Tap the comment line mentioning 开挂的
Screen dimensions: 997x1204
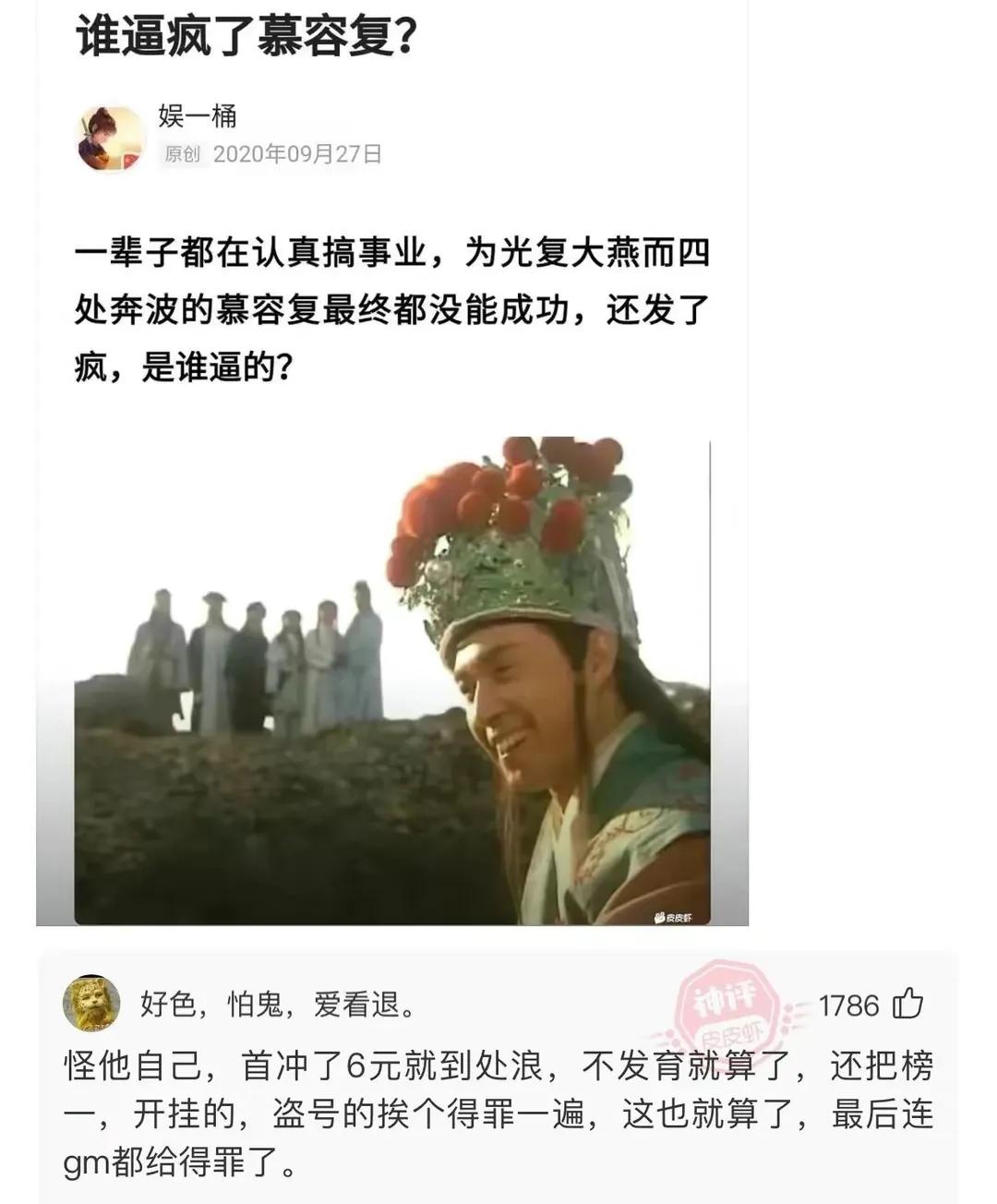tap(498, 1114)
